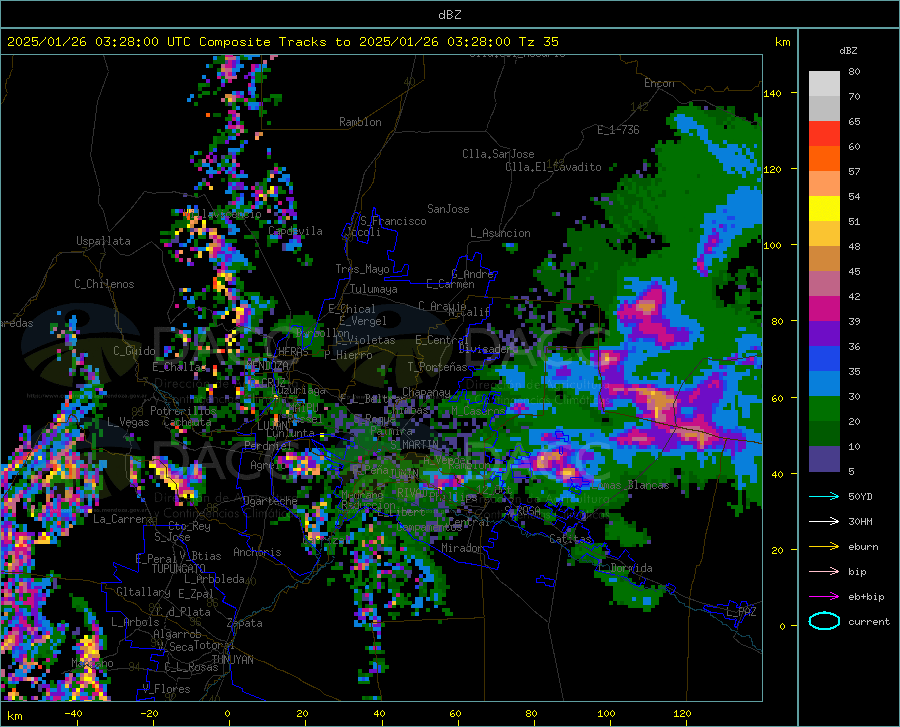Viewport: 900px width, 727px height.
Task: Select the light gray 70-80 dBZ swatch
Action: (x=824, y=84)
